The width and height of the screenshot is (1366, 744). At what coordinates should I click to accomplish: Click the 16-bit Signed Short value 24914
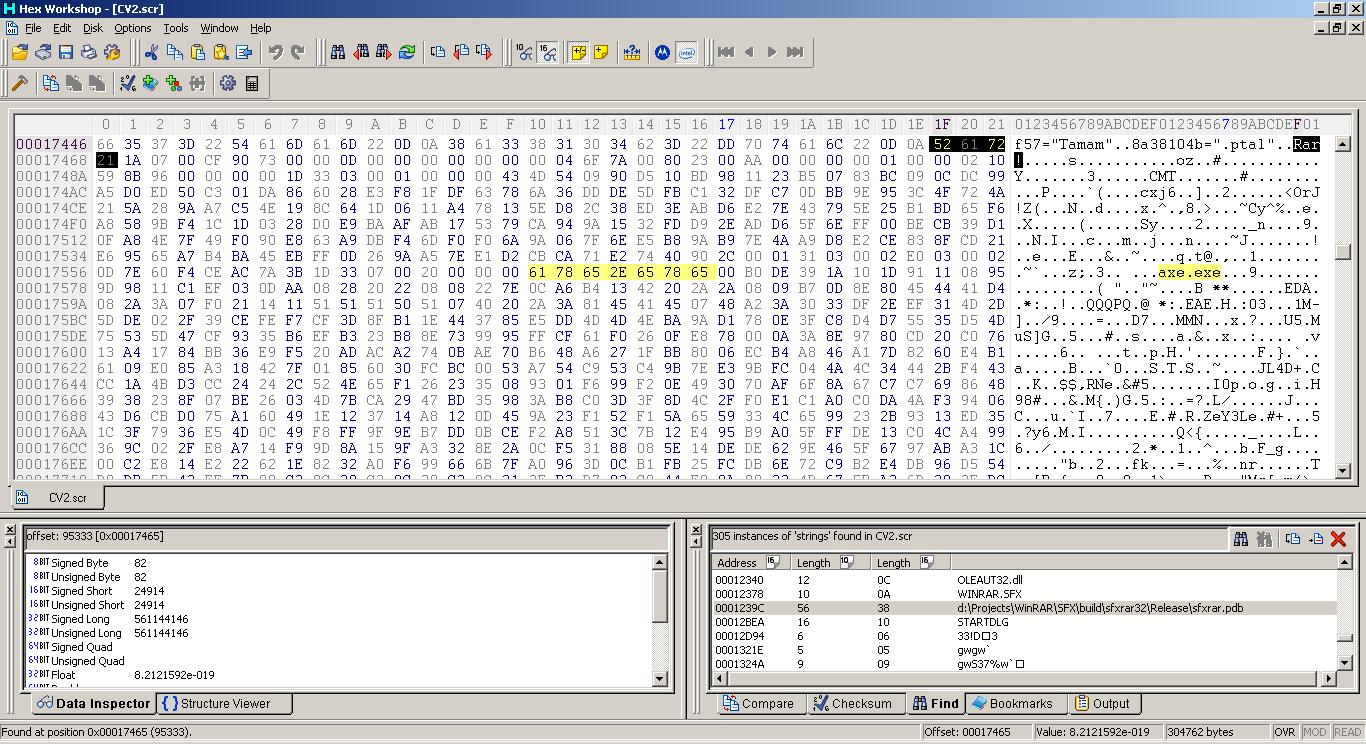point(149,591)
